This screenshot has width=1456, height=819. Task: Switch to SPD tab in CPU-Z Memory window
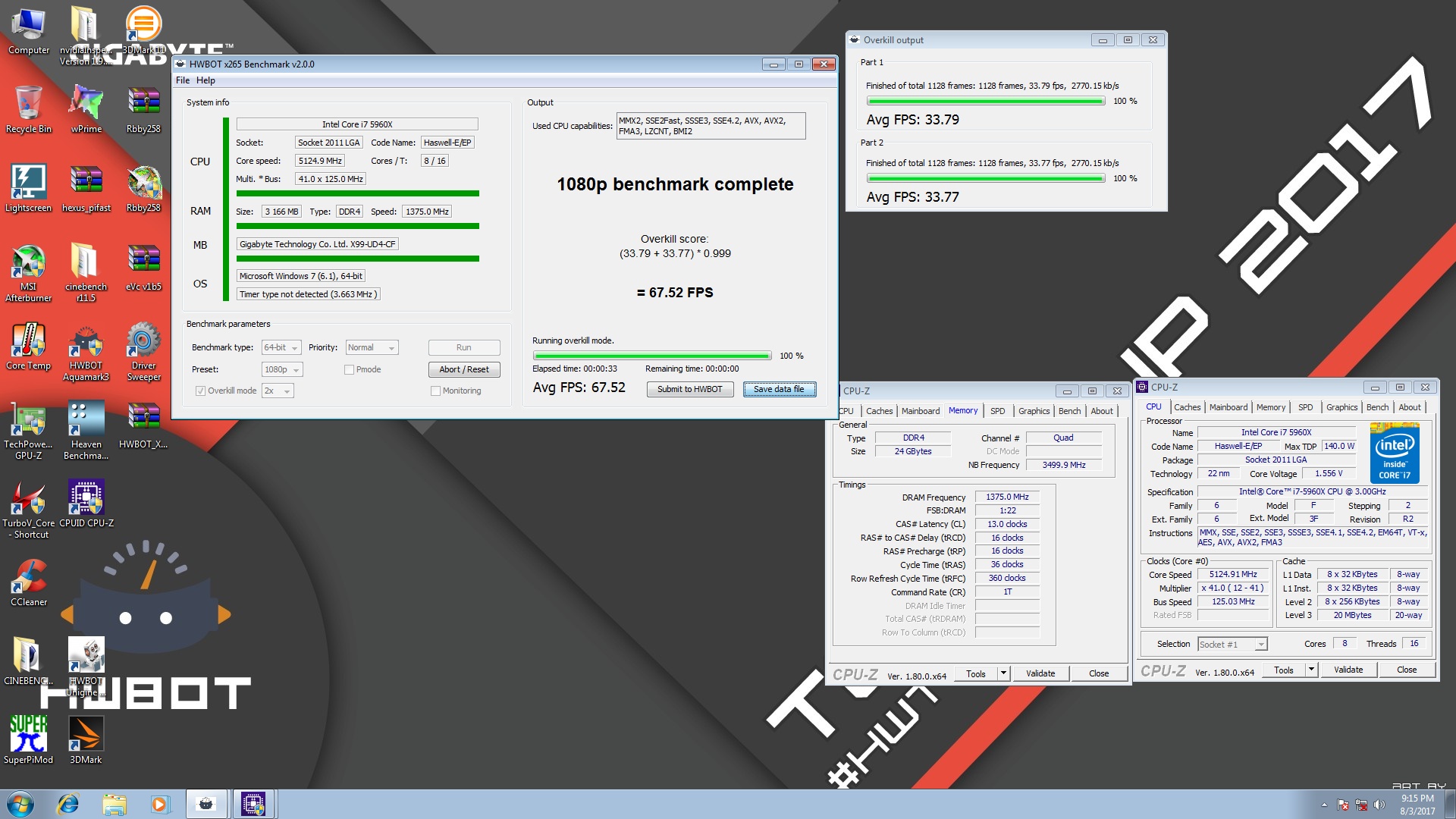(x=997, y=411)
